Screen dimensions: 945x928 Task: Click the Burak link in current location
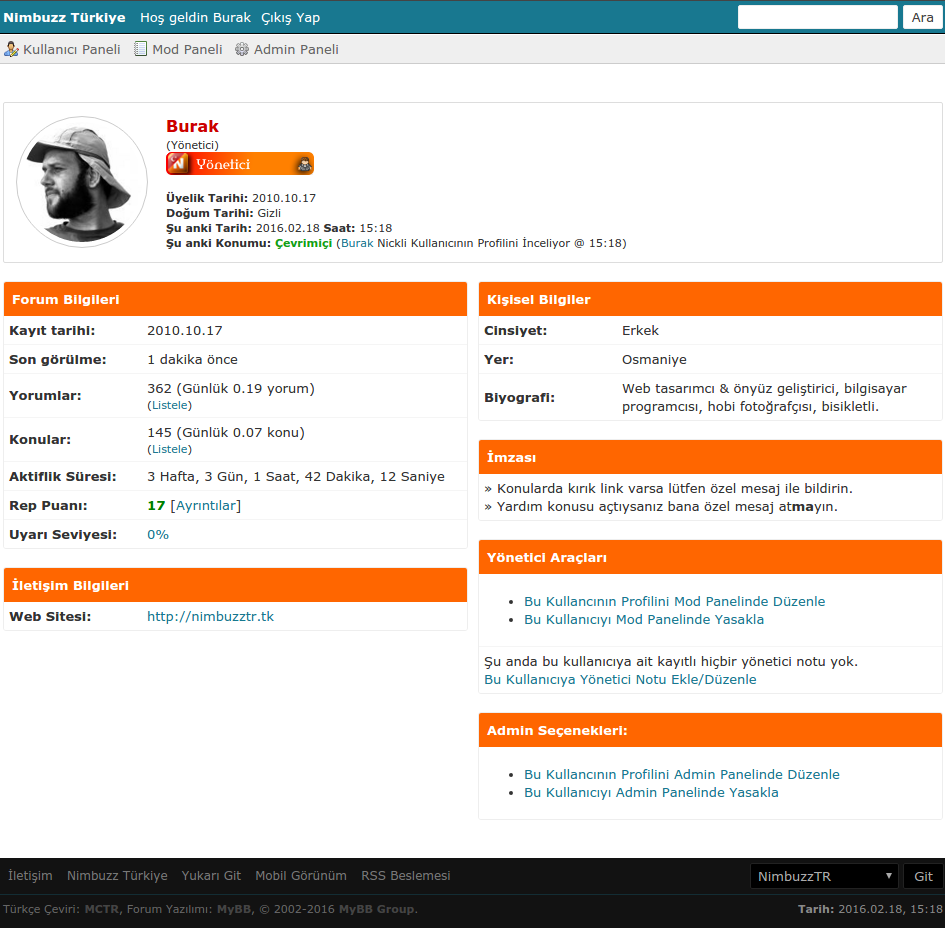357,243
